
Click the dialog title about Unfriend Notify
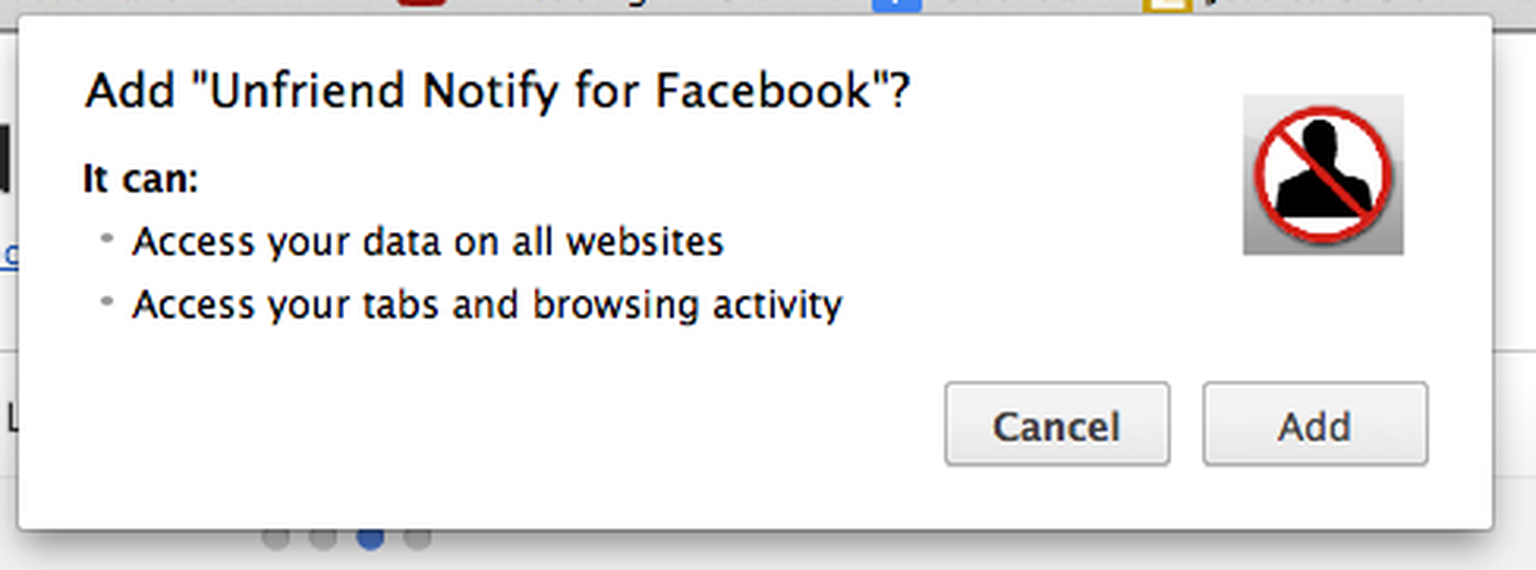click(x=498, y=92)
